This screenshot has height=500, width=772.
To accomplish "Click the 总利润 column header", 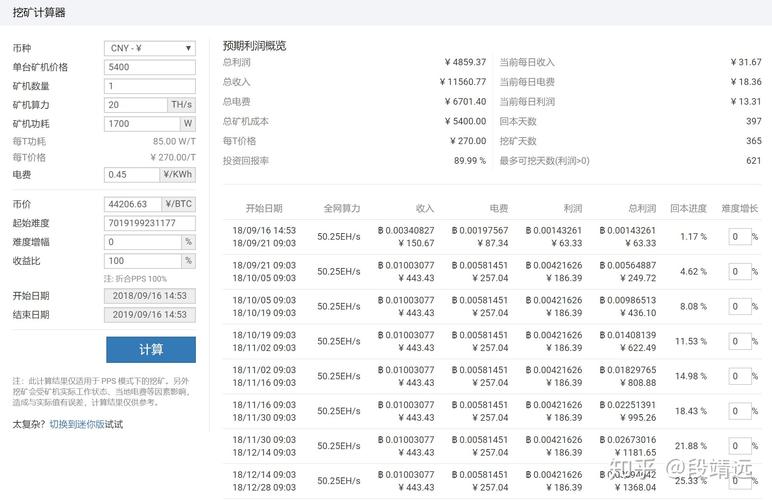I will tap(642, 208).
